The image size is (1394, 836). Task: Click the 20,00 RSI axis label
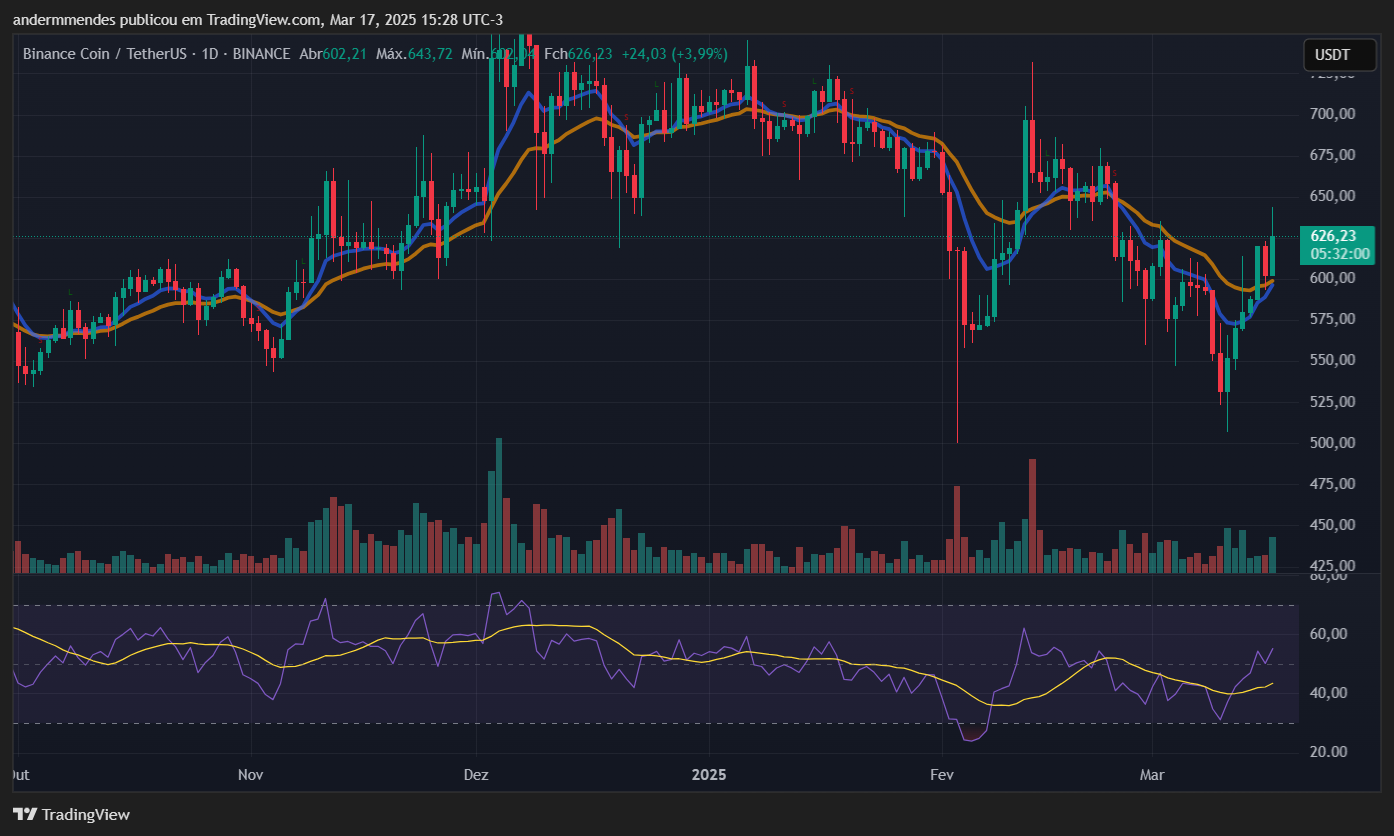coord(1329,752)
